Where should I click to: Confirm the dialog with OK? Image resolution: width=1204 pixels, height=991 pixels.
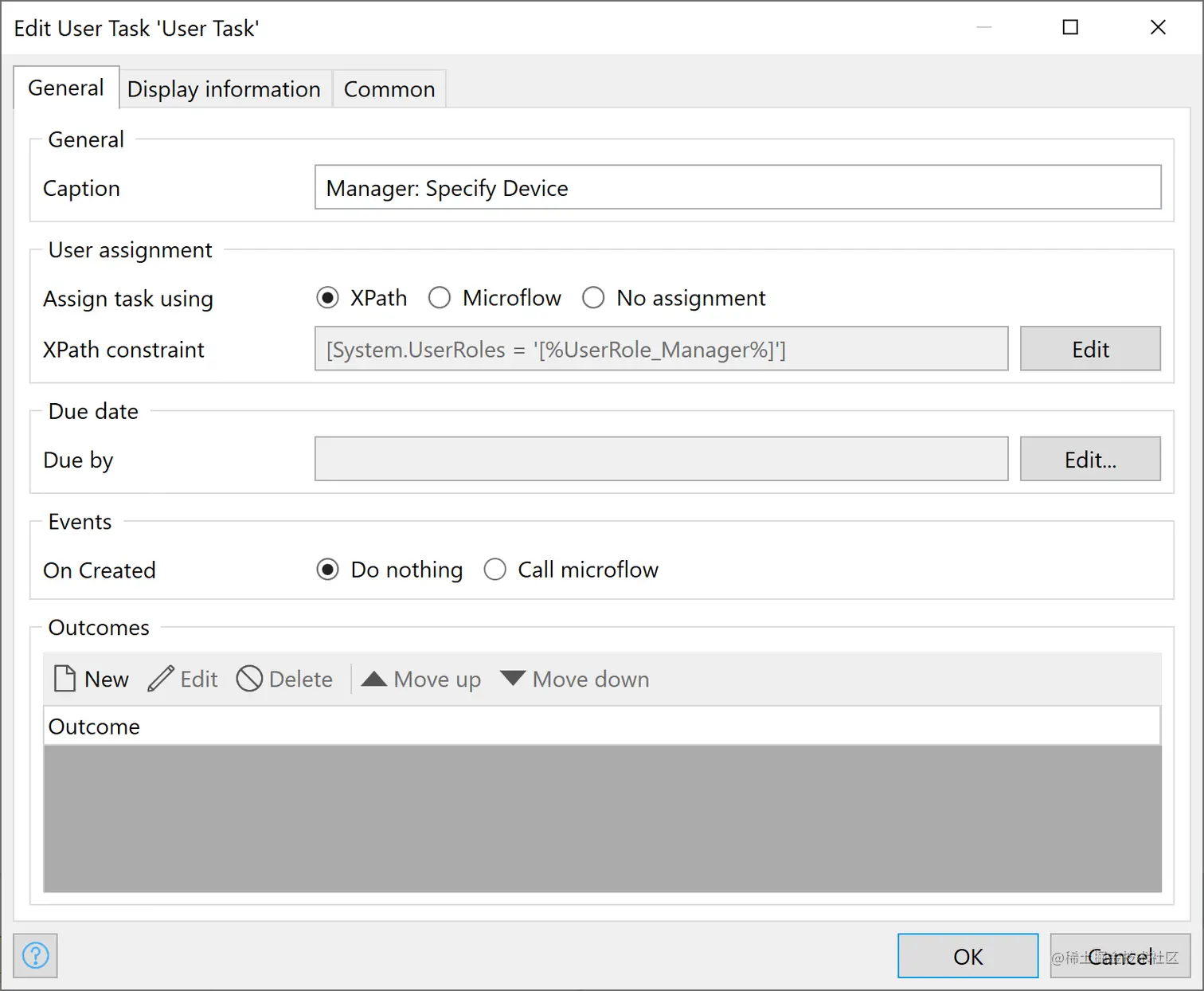[x=967, y=956]
